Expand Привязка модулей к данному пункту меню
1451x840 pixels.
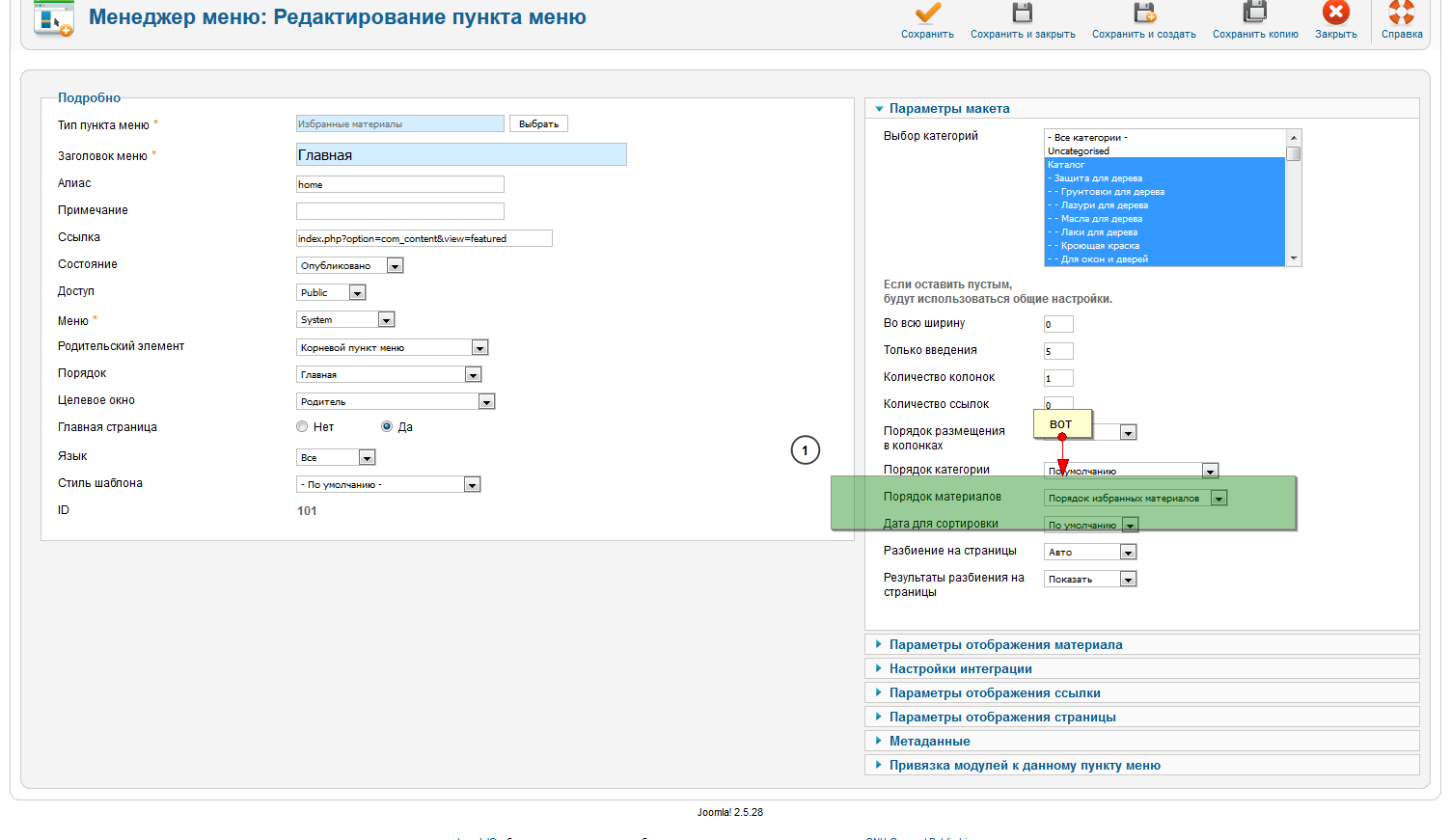pyautogui.click(x=1142, y=765)
